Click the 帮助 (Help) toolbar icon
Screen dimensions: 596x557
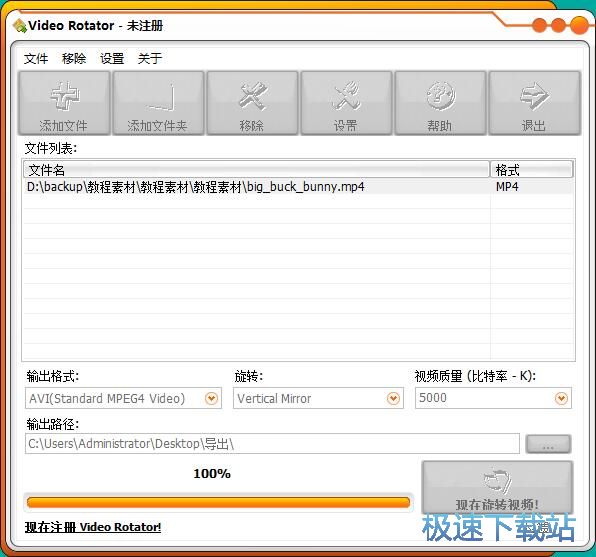coord(441,103)
